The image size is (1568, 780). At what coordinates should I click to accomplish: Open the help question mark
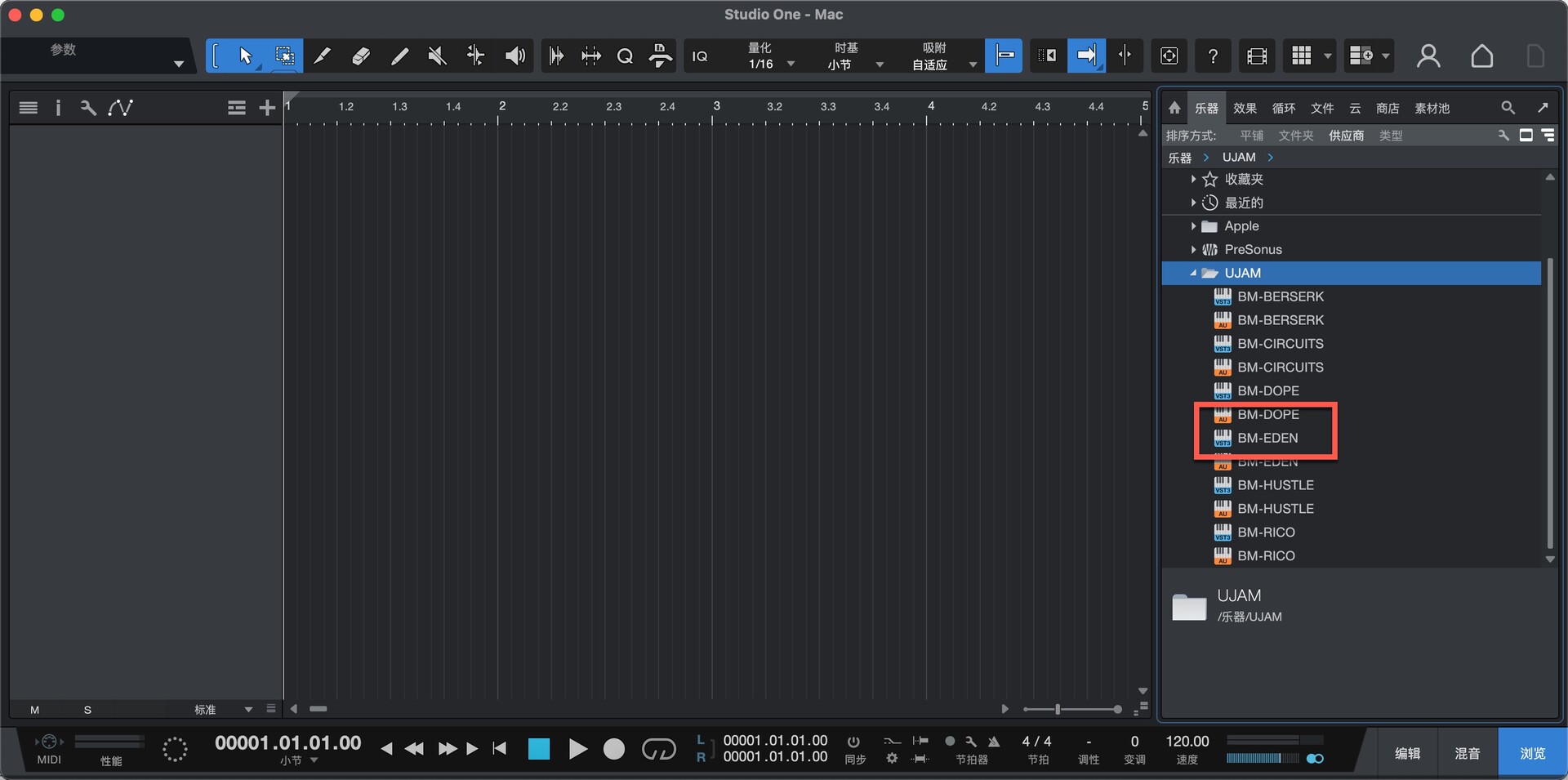(x=1213, y=56)
